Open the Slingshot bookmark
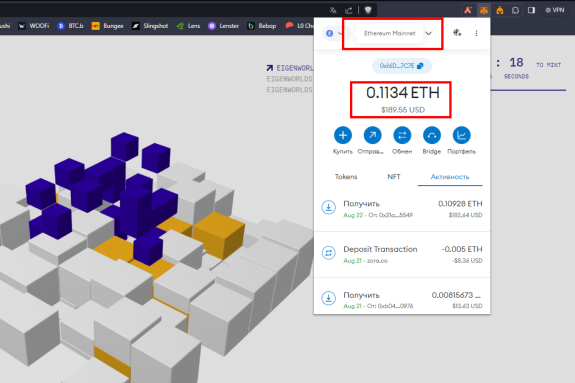575x383 pixels. [150, 26]
